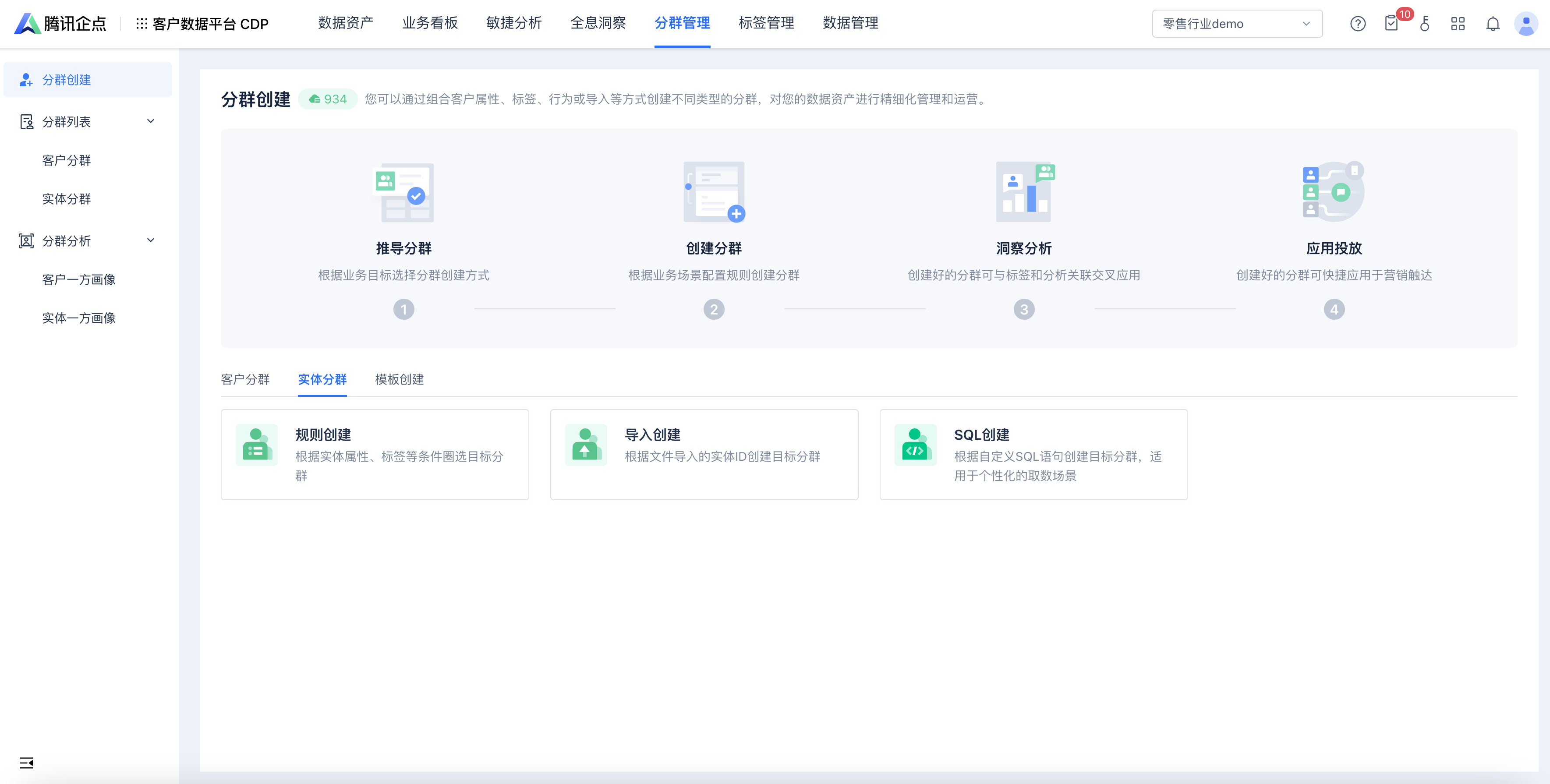Collapse the 分群分析 chevron
This screenshot has height=784, width=1550.
(151, 241)
